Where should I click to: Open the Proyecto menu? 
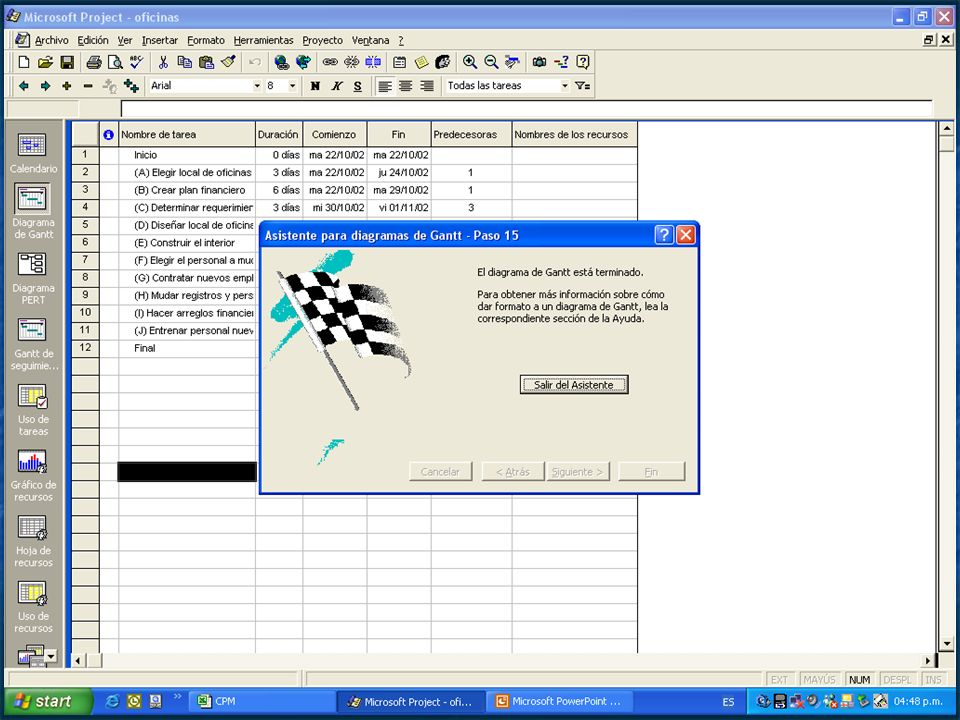pyautogui.click(x=322, y=40)
